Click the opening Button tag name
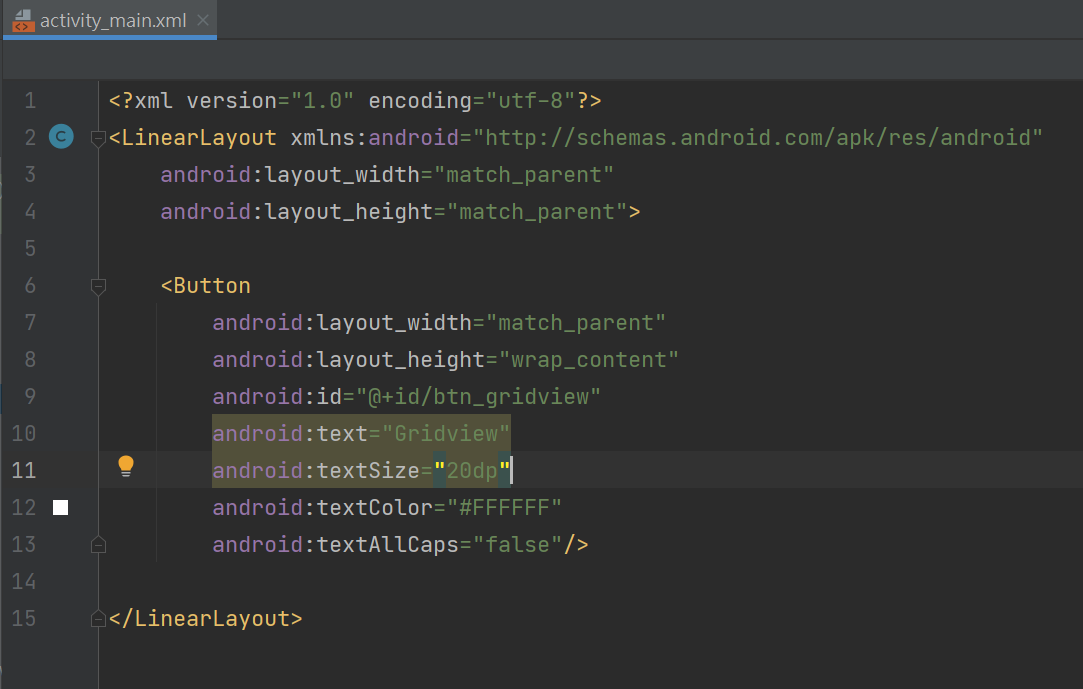The width and height of the screenshot is (1083, 689). point(211,286)
